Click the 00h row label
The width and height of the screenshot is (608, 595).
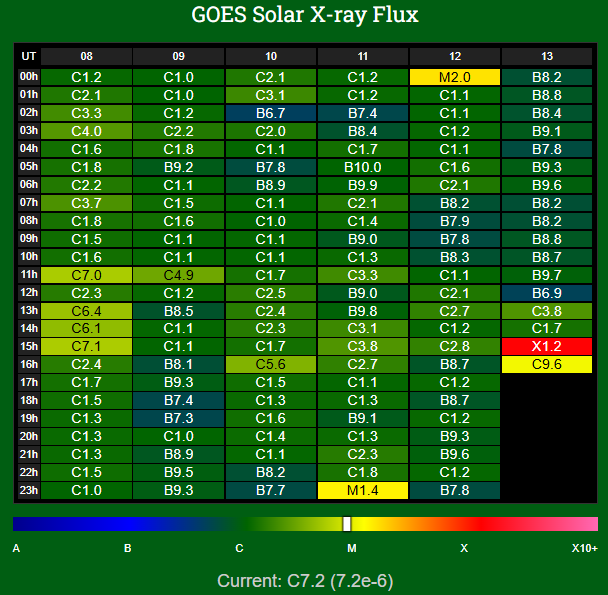pyautogui.click(x=29, y=77)
